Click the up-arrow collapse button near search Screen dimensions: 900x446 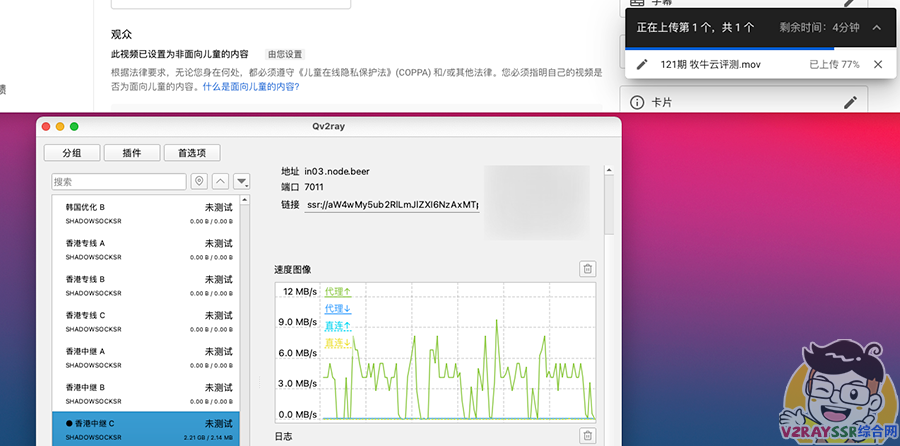coord(220,181)
